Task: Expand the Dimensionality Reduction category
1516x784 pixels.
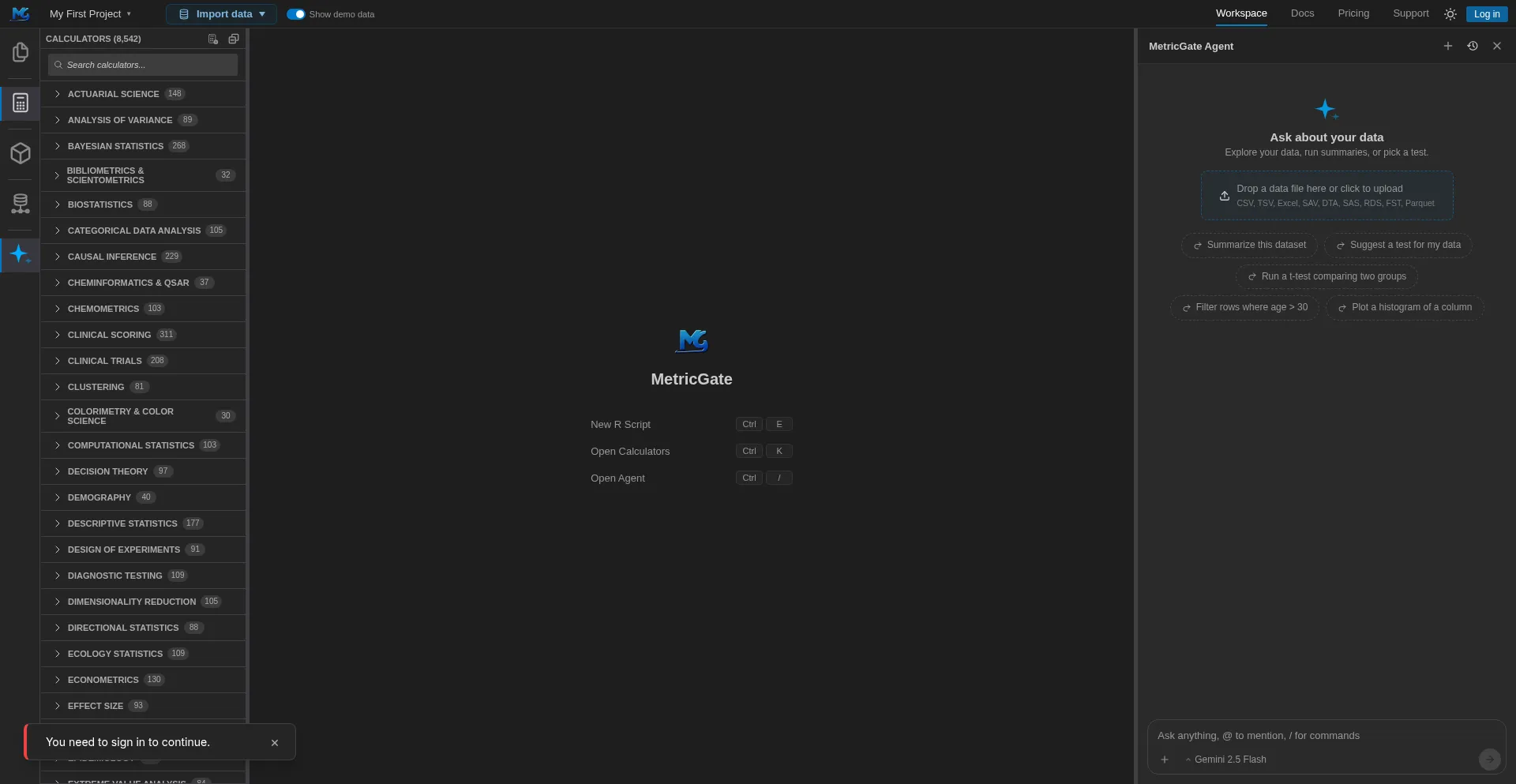Action: tap(143, 602)
